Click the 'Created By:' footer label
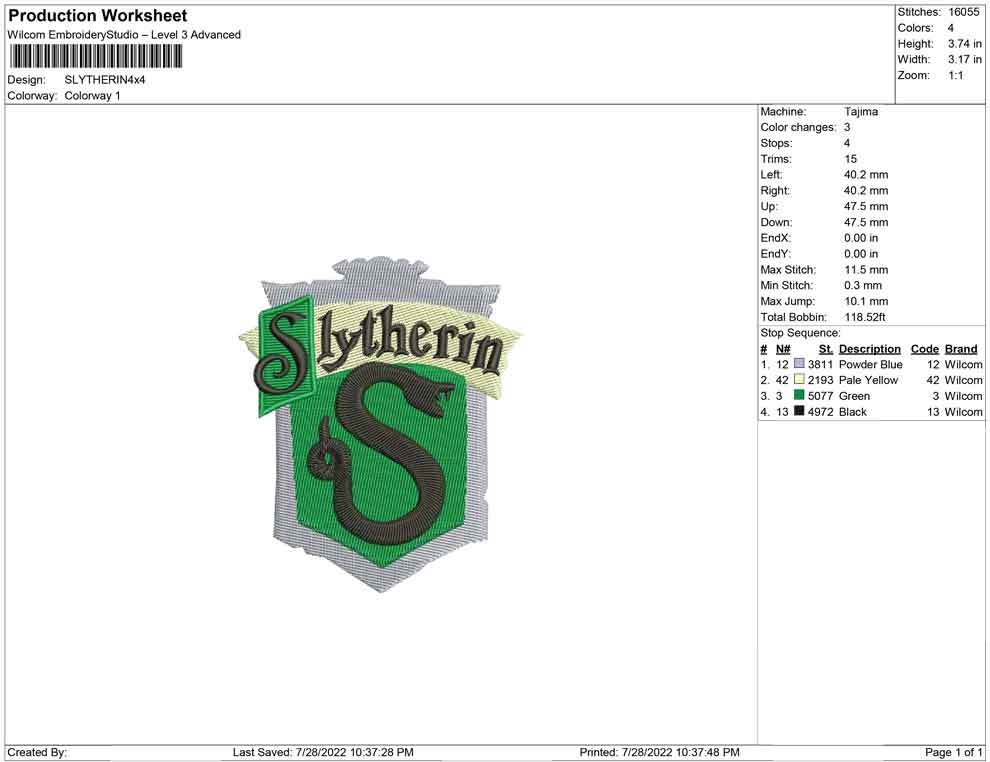 click(x=37, y=752)
